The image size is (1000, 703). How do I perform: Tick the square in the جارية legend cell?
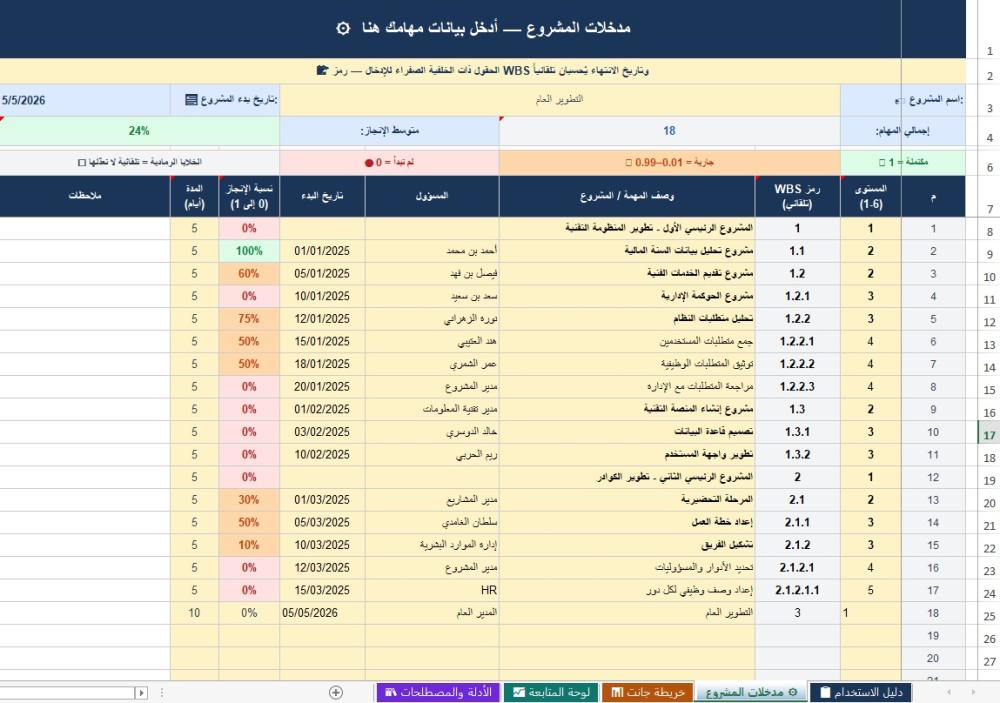[x=628, y=162]
